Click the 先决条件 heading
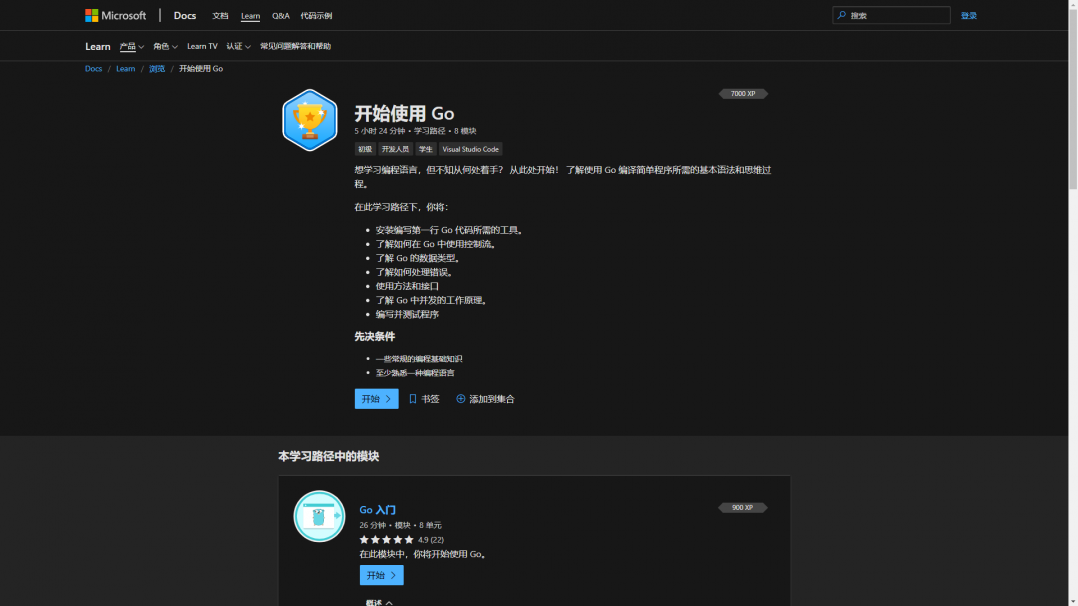The height and width of the screenshot is (606, 1078). 375,336
